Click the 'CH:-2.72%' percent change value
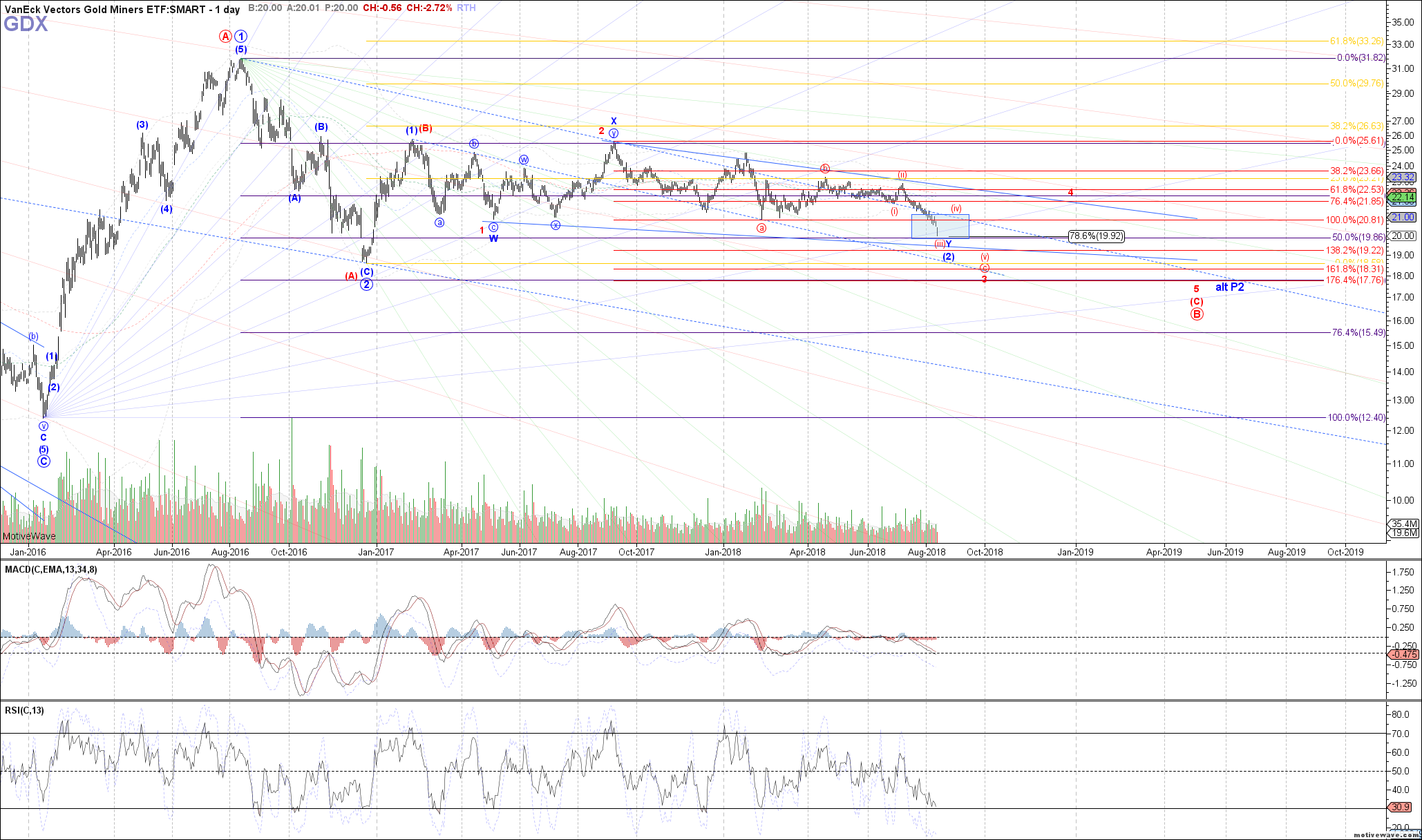 (429, 8)
